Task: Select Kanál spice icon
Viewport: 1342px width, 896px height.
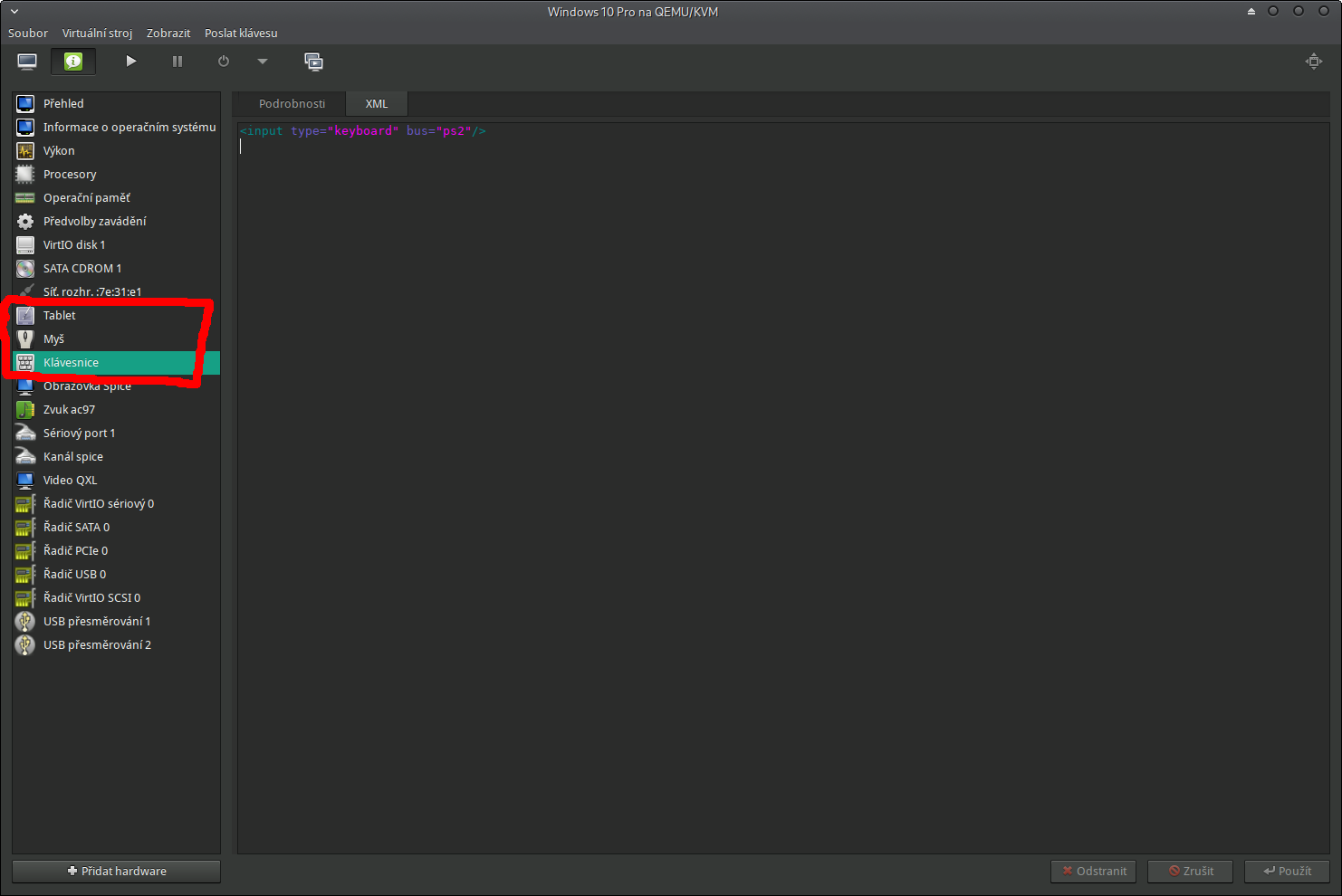Action: point(25,457)
